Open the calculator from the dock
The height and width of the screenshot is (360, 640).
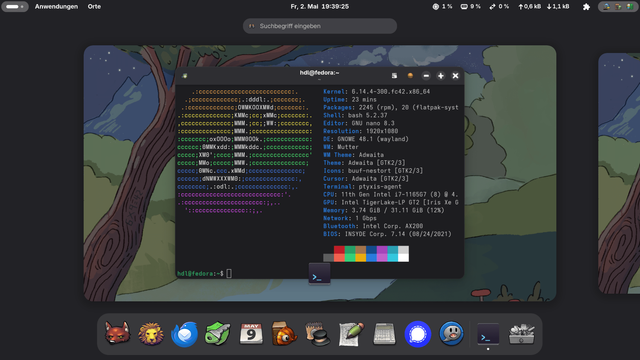(384, 334)
